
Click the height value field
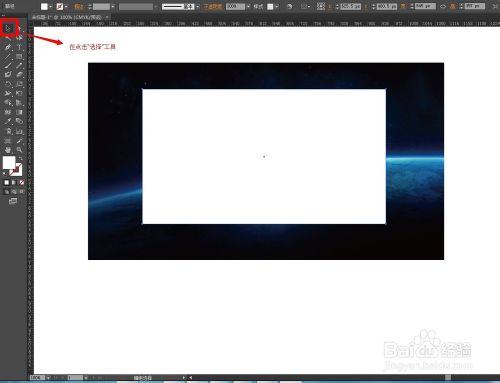475,6
